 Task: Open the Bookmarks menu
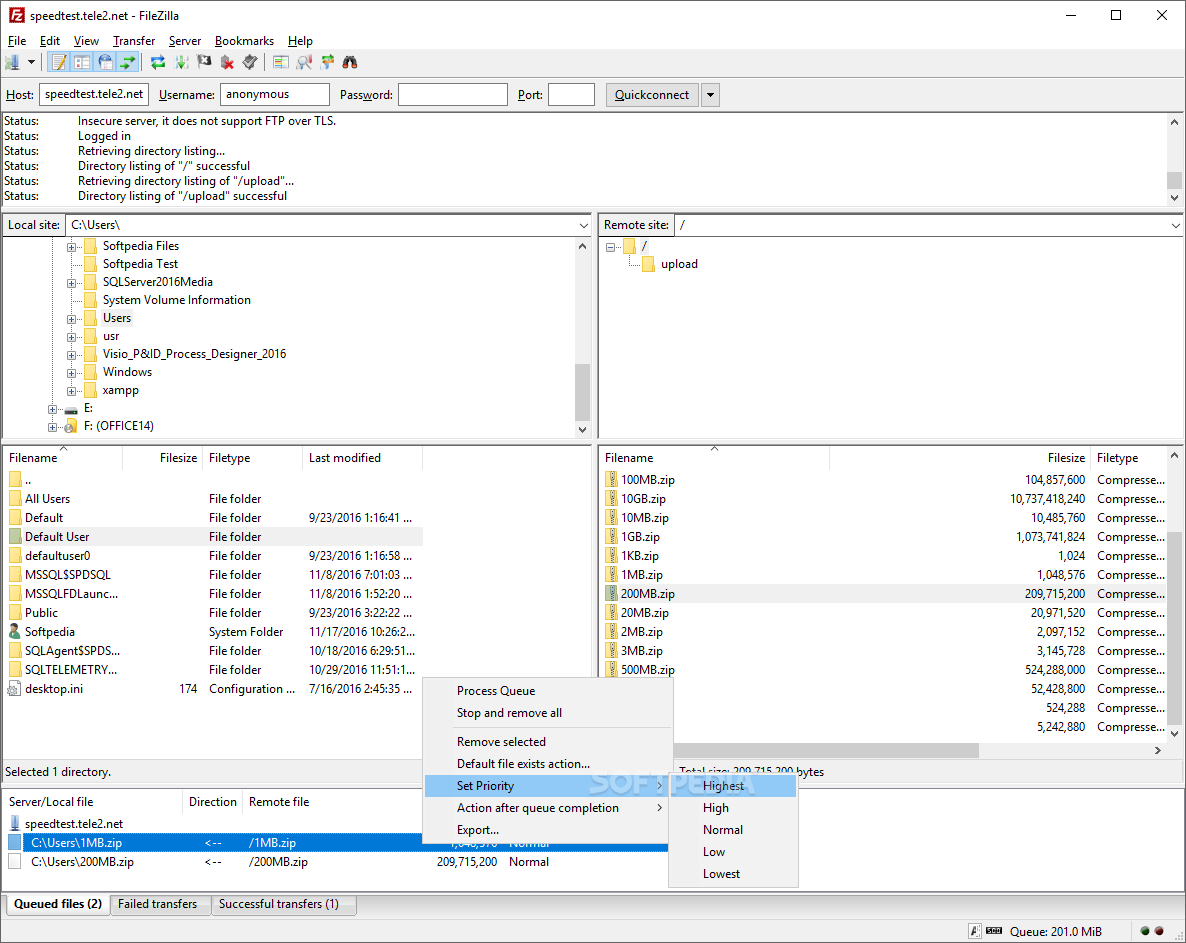click(244, 41)
